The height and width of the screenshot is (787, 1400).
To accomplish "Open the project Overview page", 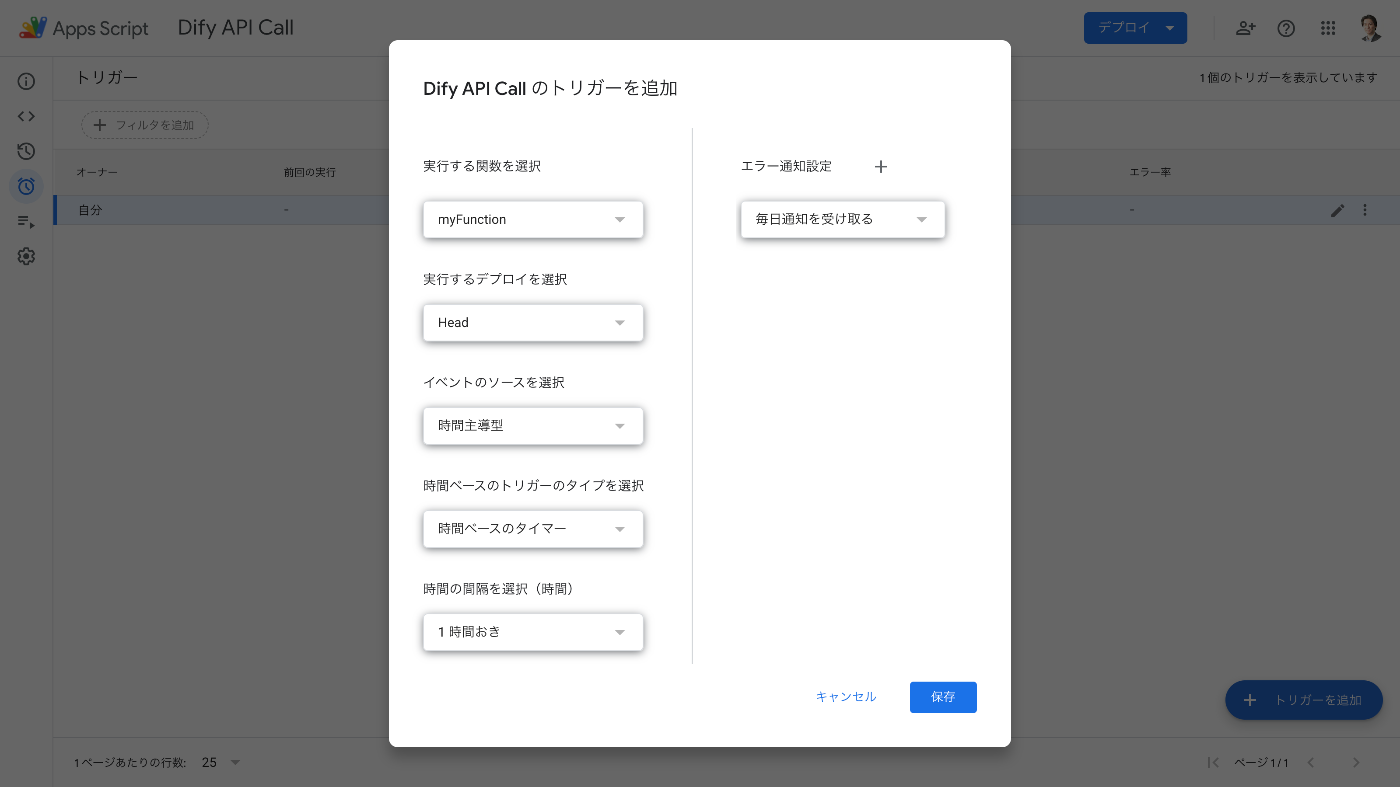I will (x=26, y=81).
